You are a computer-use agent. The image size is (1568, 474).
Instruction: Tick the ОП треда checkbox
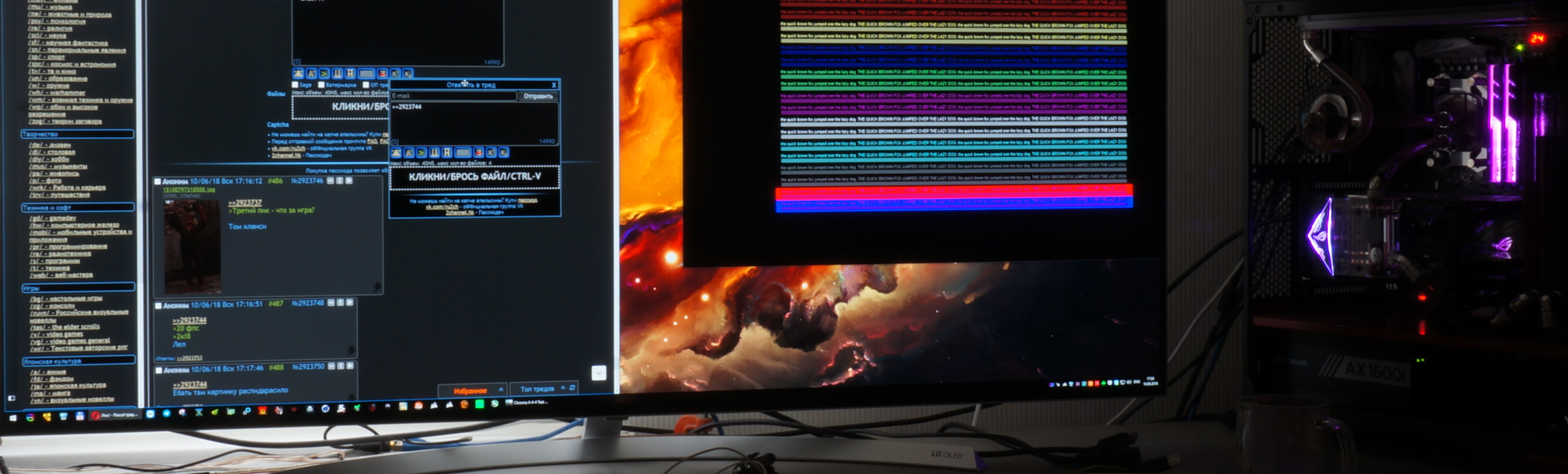(x=366, y=85)
